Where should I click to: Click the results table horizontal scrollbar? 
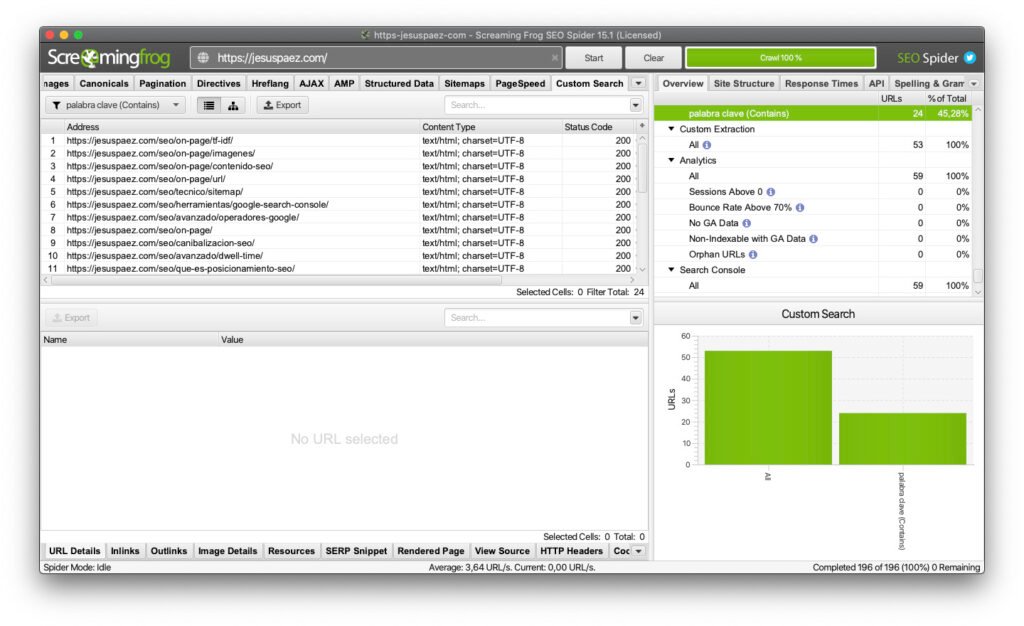pos(276,280)
